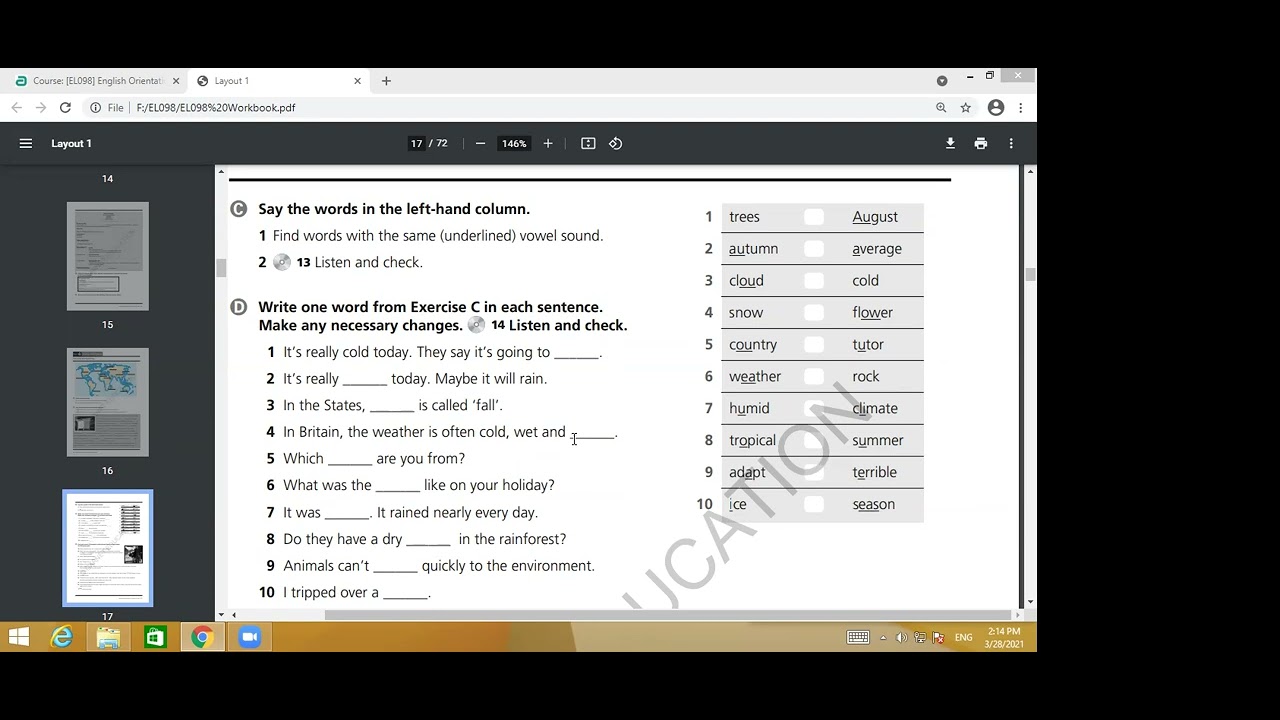The width and height of the screenshot is (1280, 720).
Task: Click the zoom in plus button
Action: click(548, 144)
